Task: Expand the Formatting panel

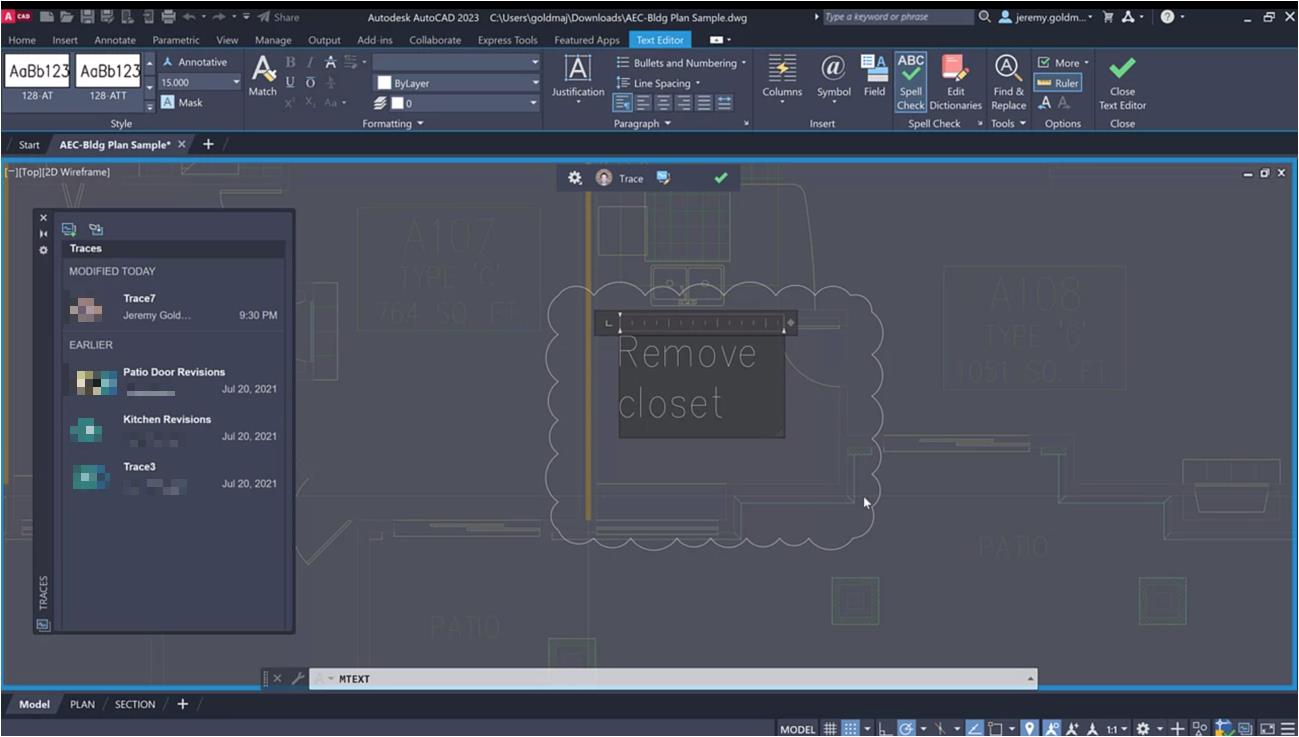Action: (392, 124)
